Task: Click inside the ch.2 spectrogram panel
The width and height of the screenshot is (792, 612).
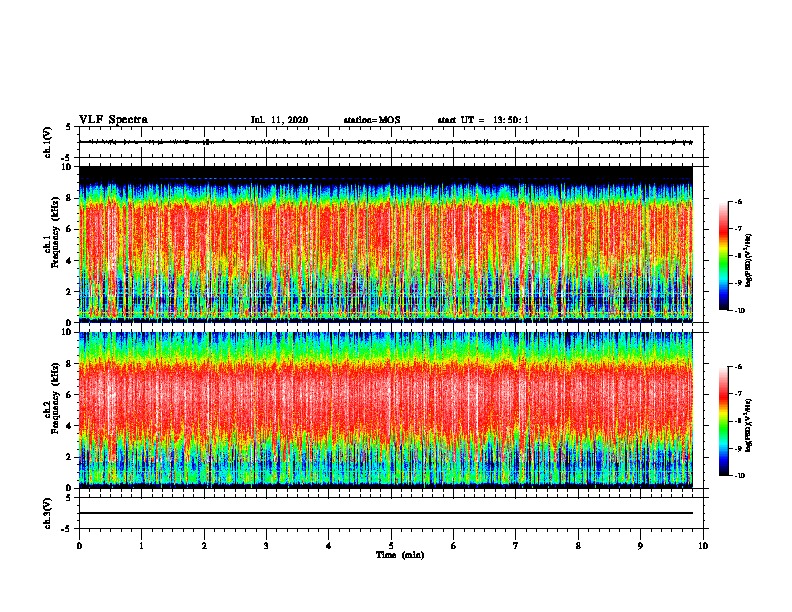Action: coord(385,410)
